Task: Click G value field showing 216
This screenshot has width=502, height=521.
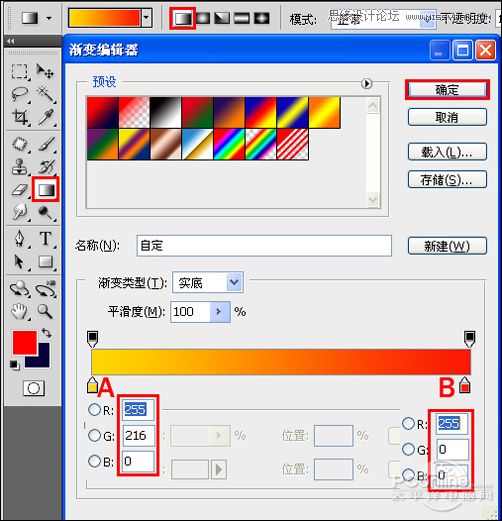Action: [x=138, y=435]
